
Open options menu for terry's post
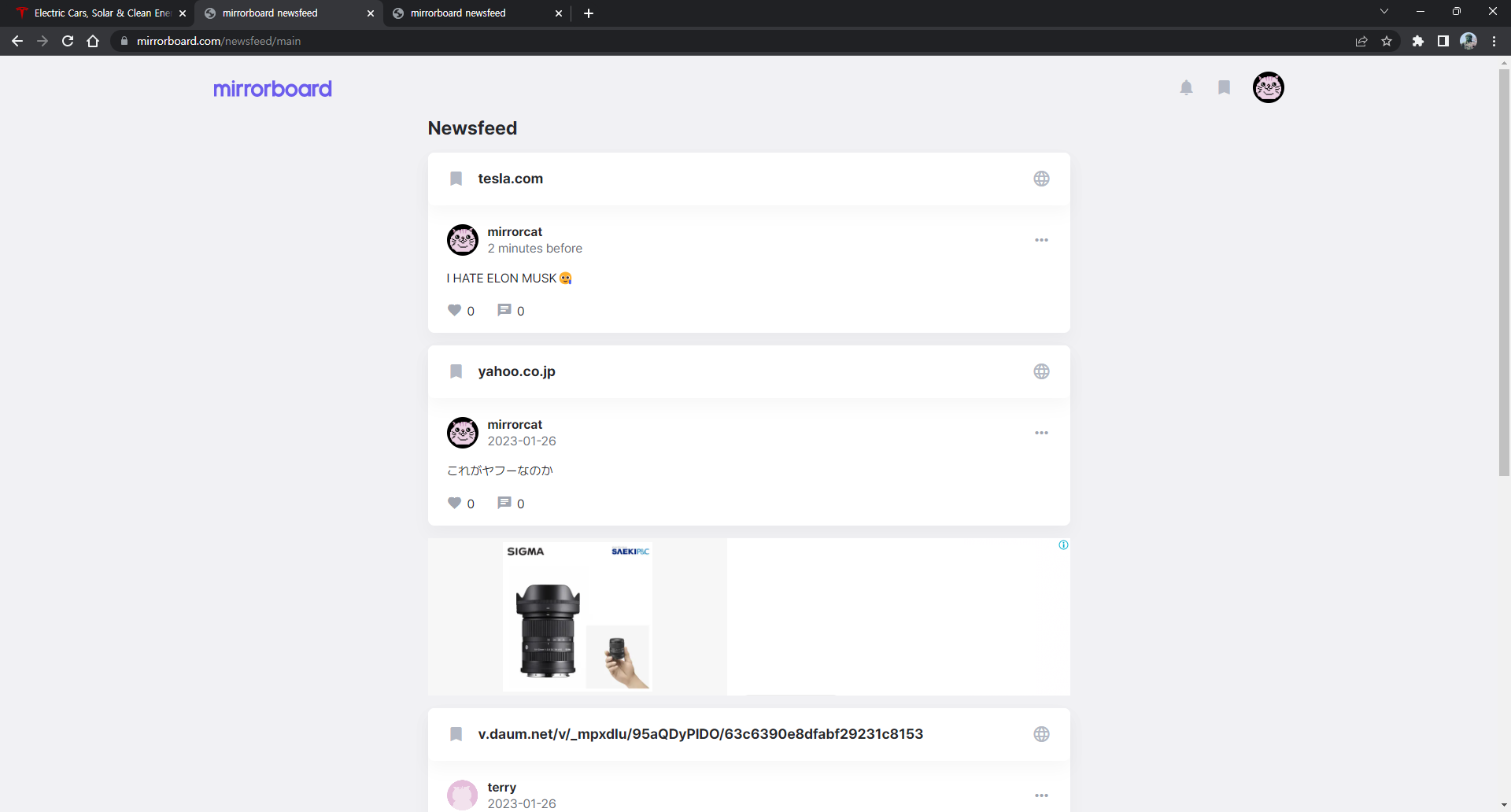tap(1041, 795)
